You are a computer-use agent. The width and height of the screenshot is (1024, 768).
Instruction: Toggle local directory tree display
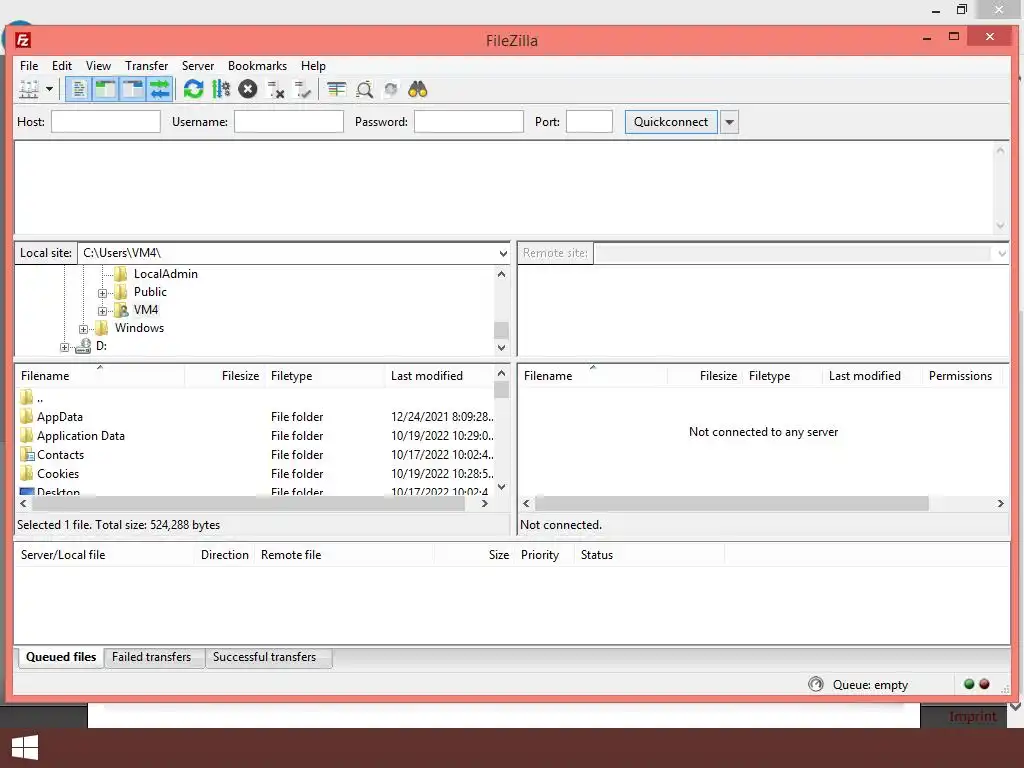[x=105, y=89]
